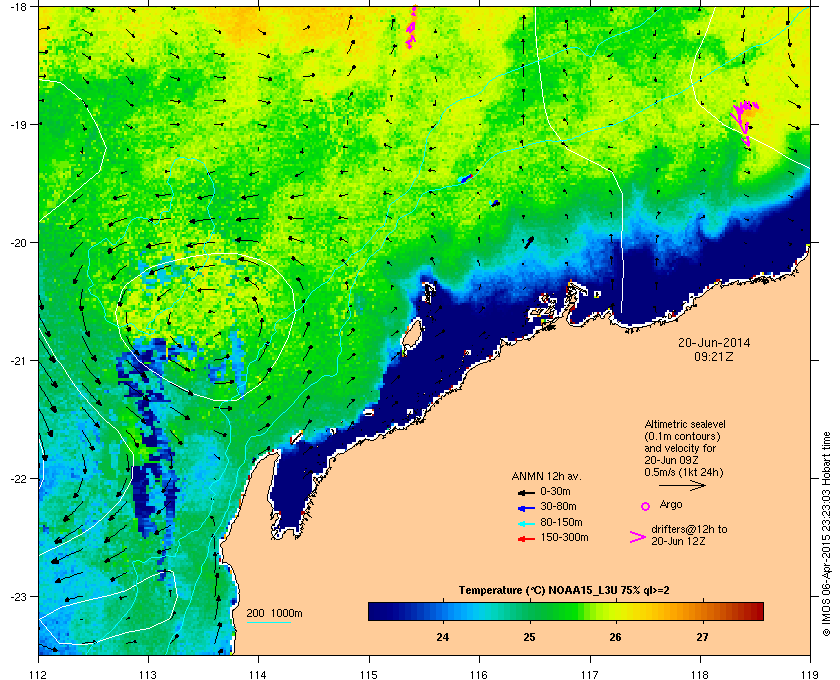Click the 'Argo' legend label
This screenshot has width=840, height=680.
[671, 504]
